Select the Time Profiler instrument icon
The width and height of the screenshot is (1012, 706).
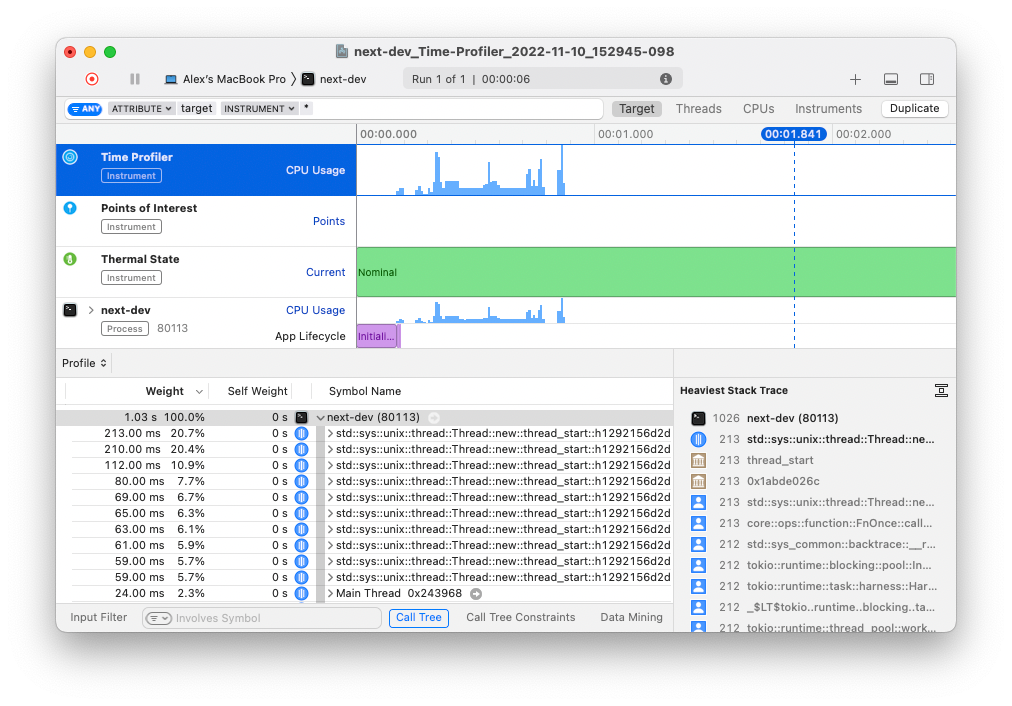(70, 157)
